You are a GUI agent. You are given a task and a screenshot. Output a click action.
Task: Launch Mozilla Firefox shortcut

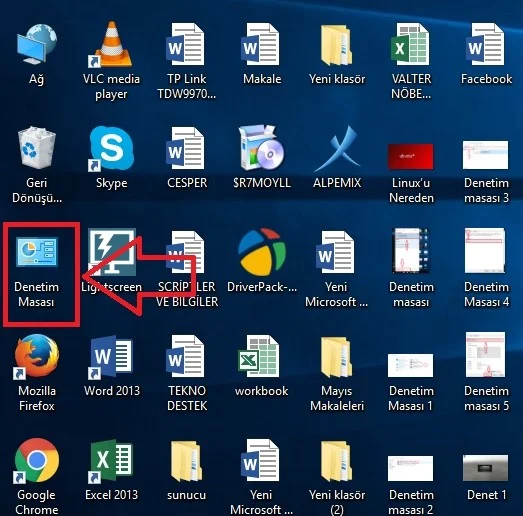(x=37, y=356)
